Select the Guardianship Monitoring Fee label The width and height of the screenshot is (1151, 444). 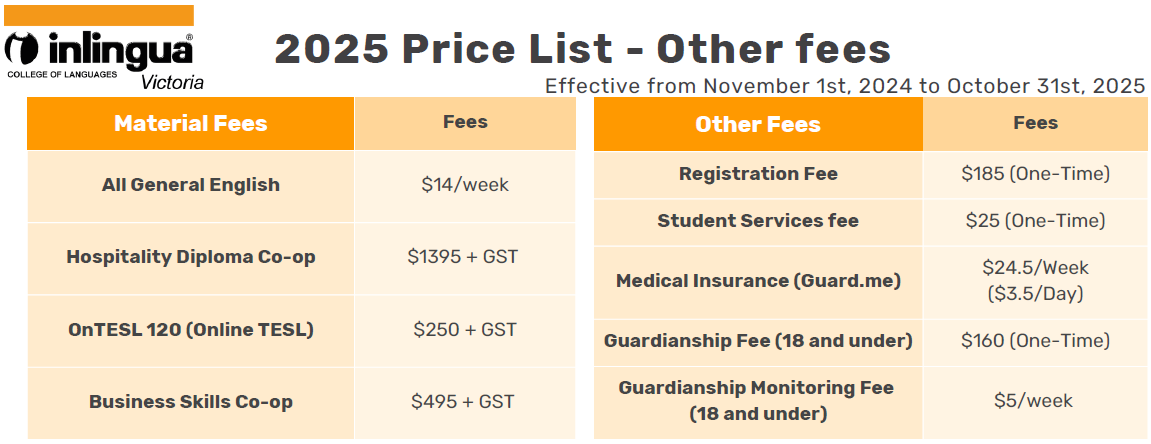point(757,400)
